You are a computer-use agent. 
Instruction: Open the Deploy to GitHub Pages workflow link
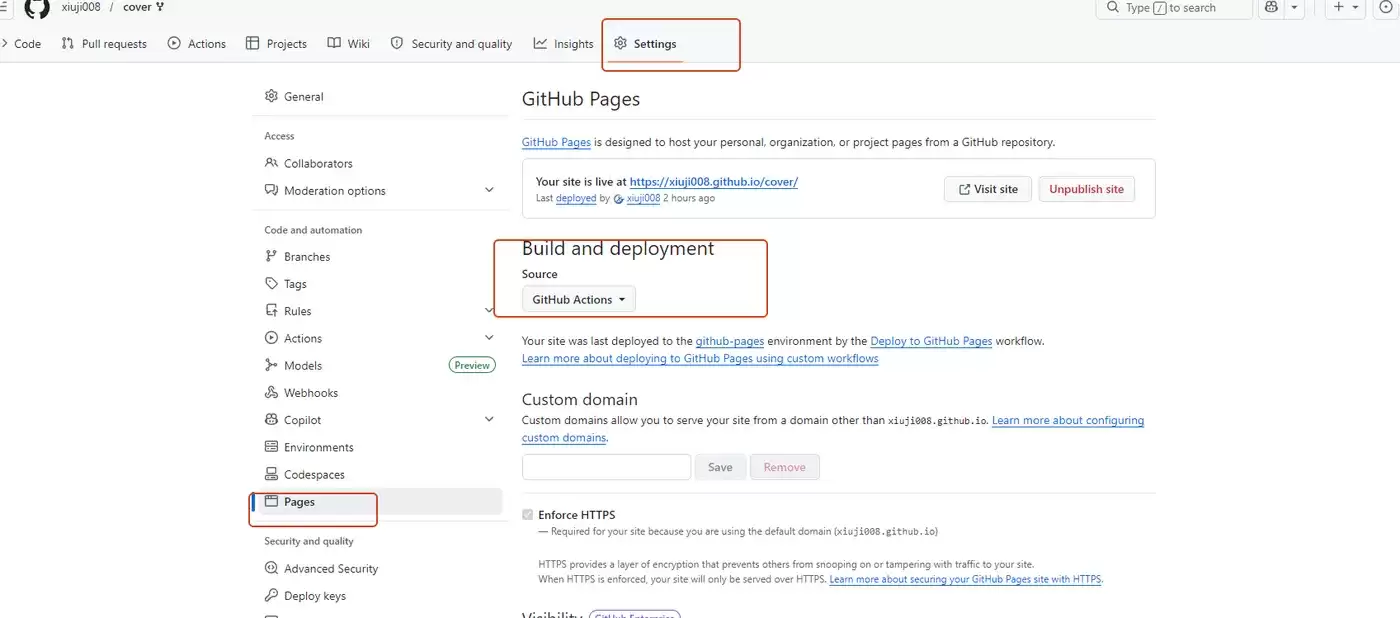tap(931, 341)
